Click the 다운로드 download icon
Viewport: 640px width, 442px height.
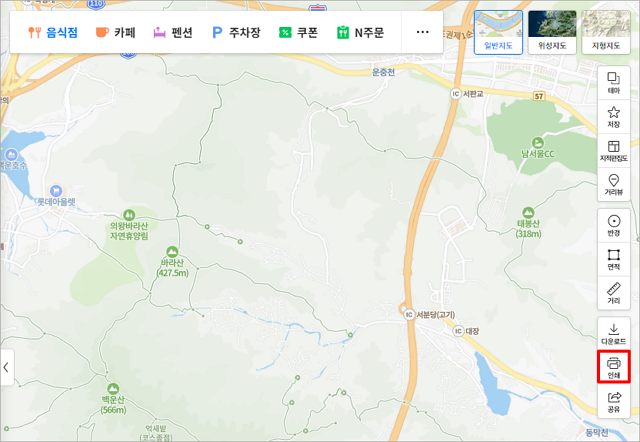pos(614,332)
